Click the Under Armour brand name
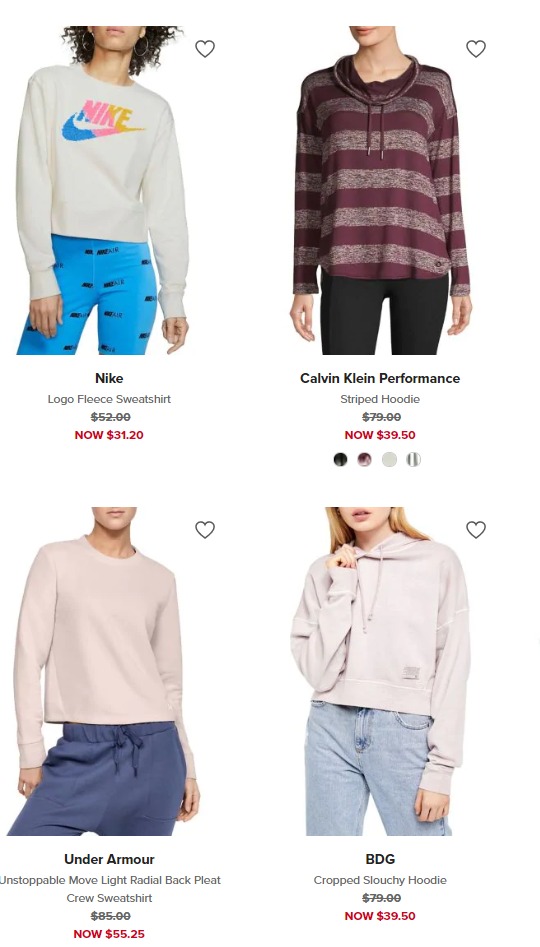This screenshot has width=540, height=947. coord(109,859)
